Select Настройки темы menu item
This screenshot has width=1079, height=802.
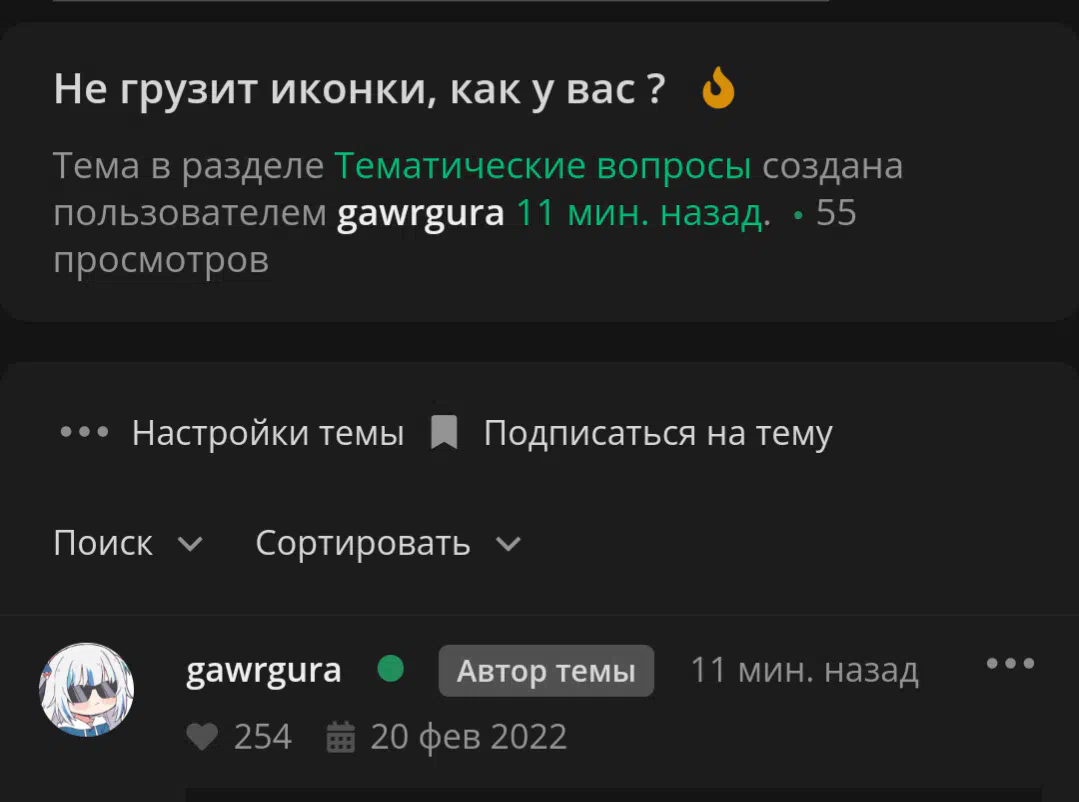(x=268, y=433)
